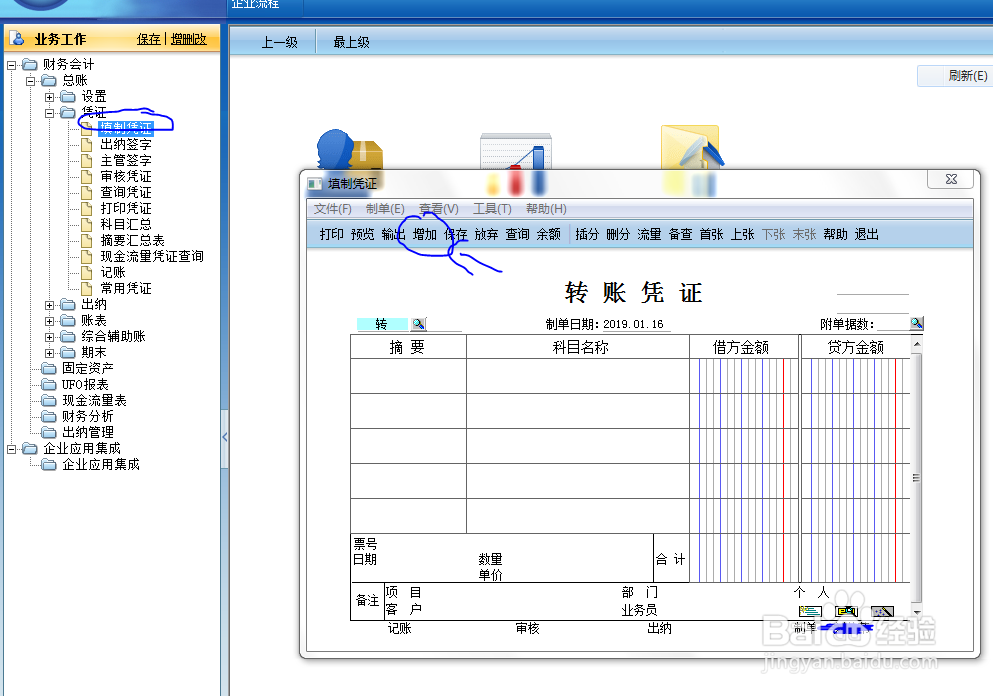Expand the 期末 tree node
The height and width of the screenshot is (696, 993).
click(x=49, y=353)
